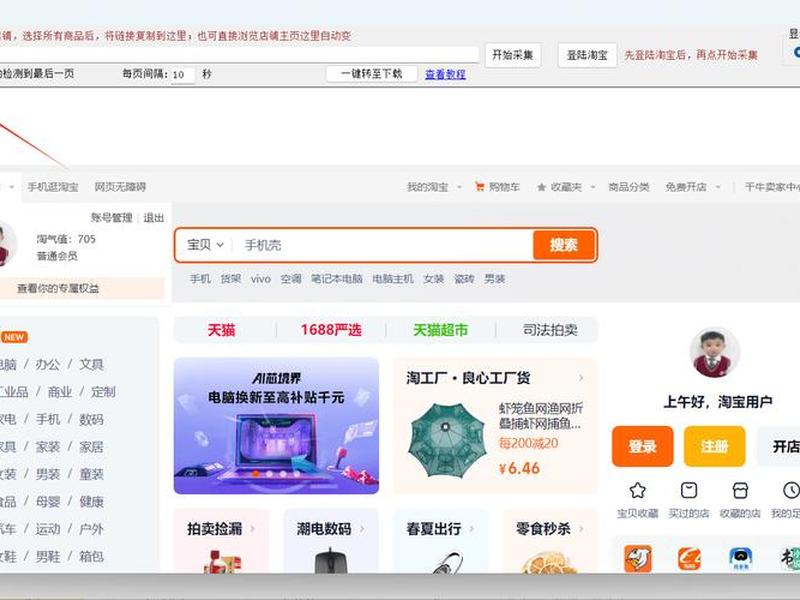The image size is (800, 600).
Task: Select the 办公 category in sidebar
Action: pyautogui.click(x=47, y=364)
